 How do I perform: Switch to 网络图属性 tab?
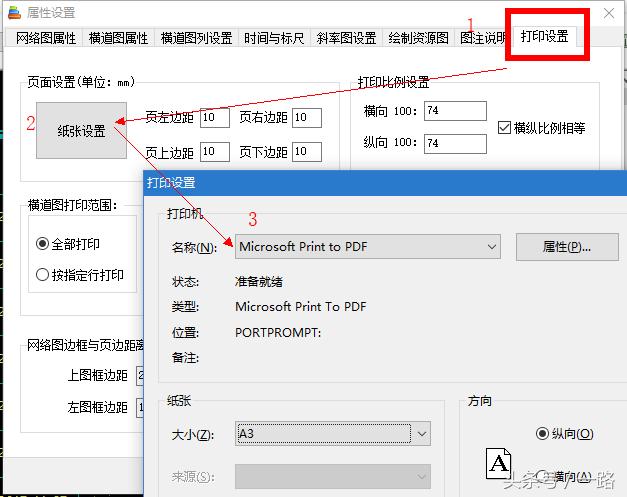tap(46, 38)
